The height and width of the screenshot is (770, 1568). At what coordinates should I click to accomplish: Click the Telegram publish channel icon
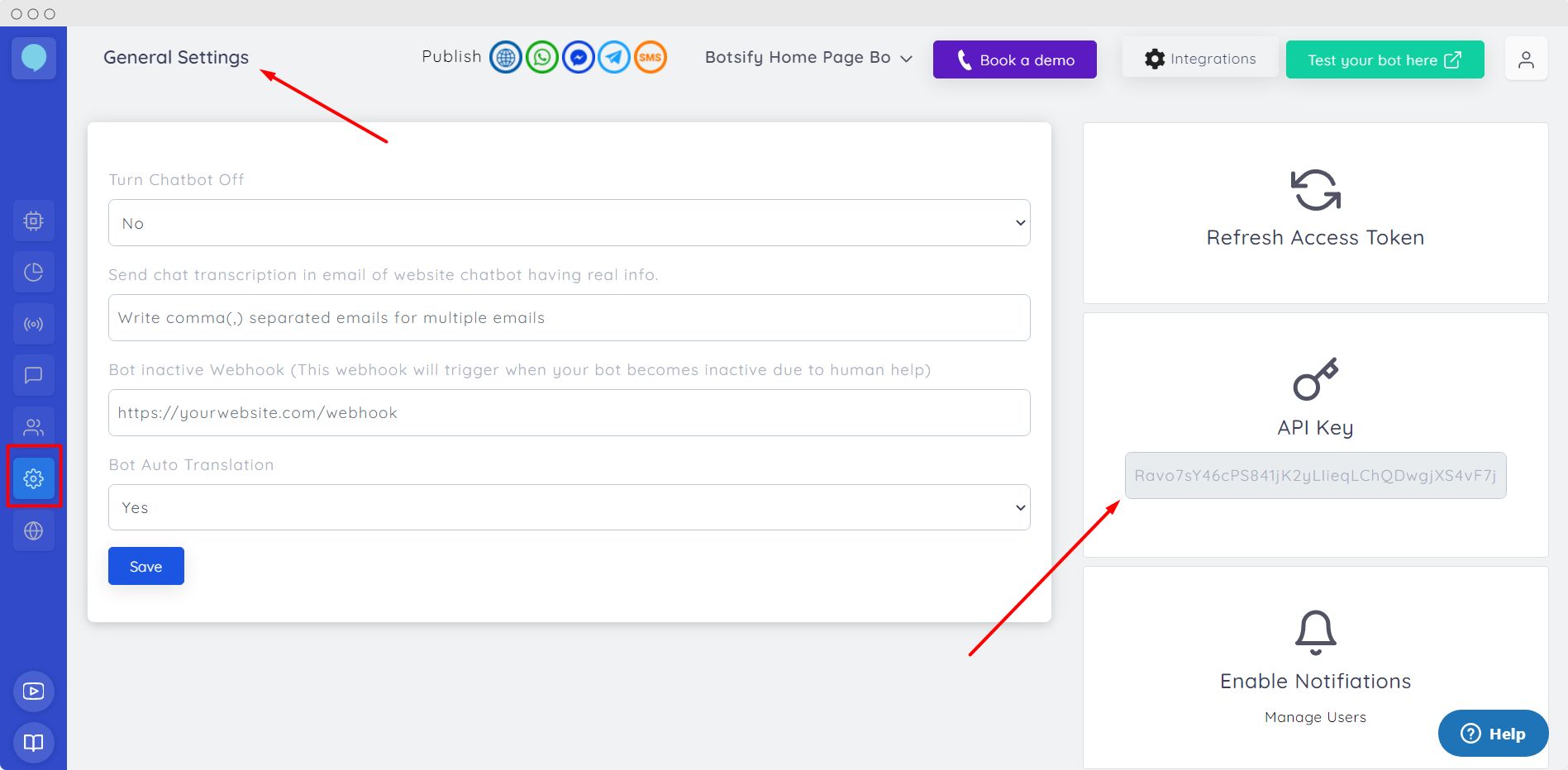(614, 58)
